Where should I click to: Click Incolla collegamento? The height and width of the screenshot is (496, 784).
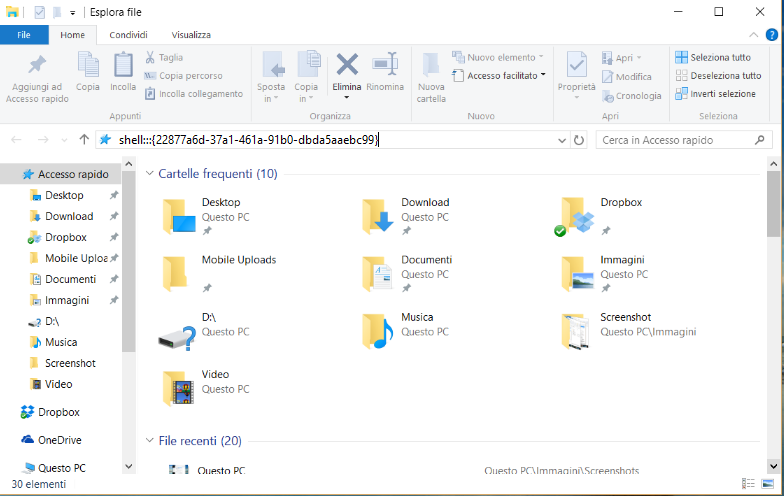click(194, 94)
